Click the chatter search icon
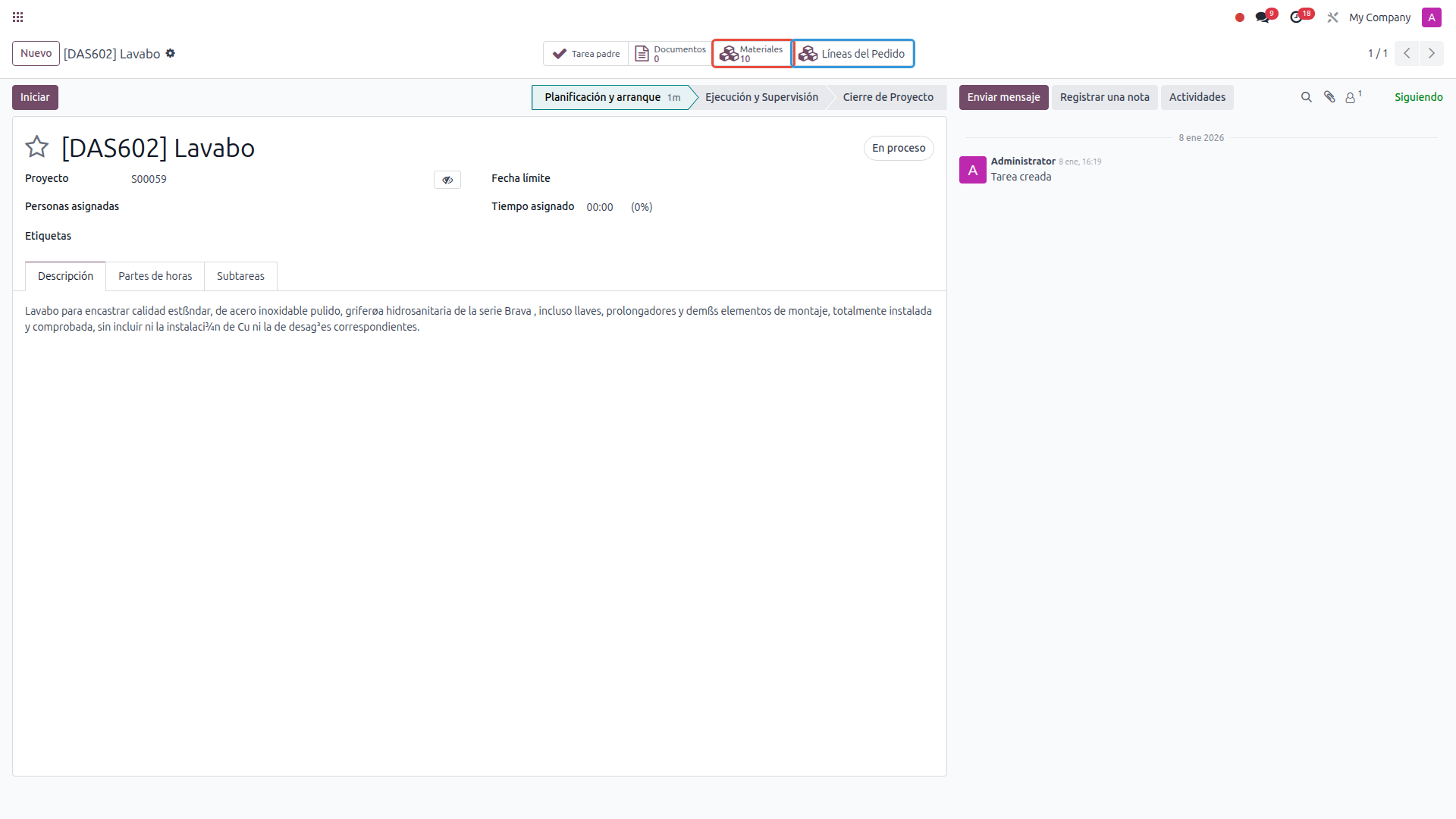 [x=1306, y=97]
